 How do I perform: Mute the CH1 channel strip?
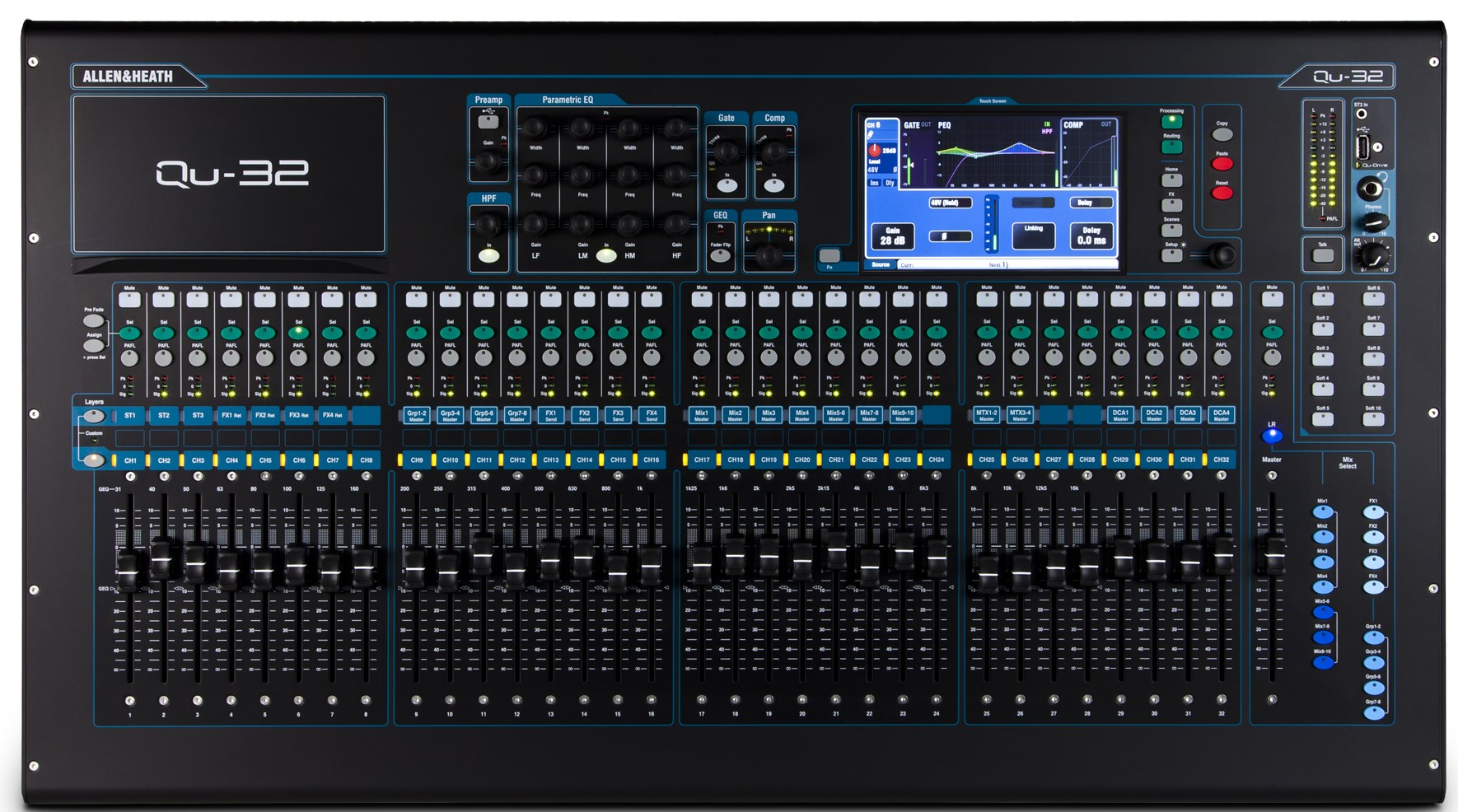129,300
